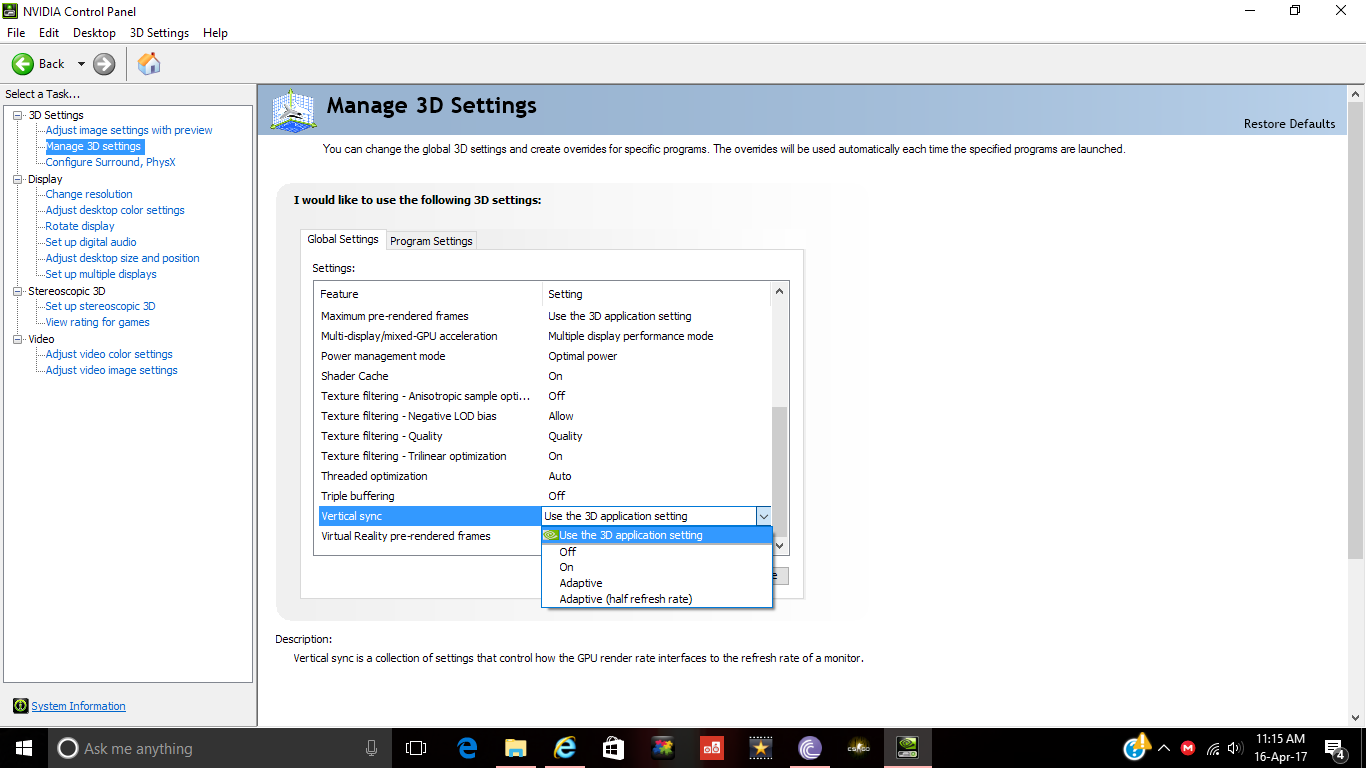Click the settings list scrollbar up arrow
Image resolution: width=1366 pixels, height=768 pixels.
click(x=780, y=292)
